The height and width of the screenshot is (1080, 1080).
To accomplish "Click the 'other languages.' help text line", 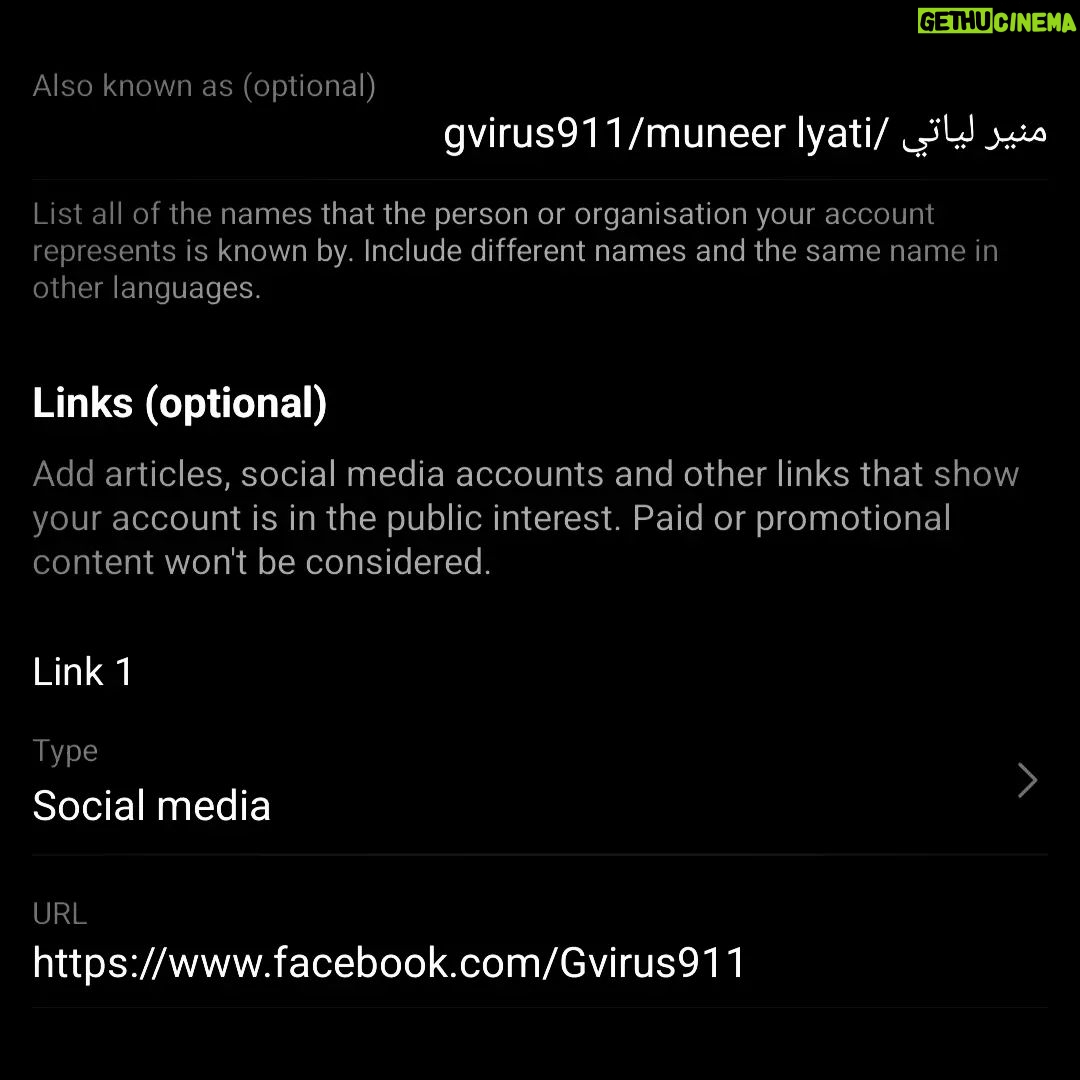I will (x=147, y=288).
